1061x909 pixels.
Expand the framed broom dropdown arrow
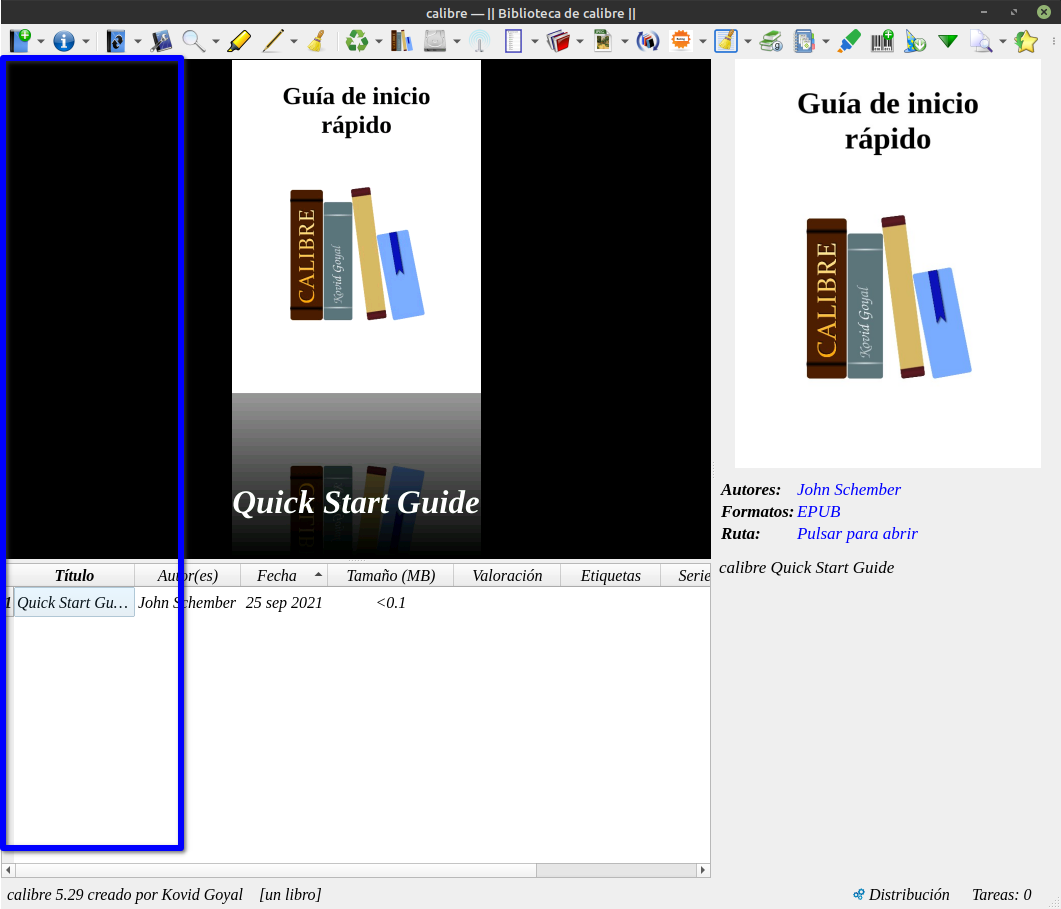pos(748,42)
